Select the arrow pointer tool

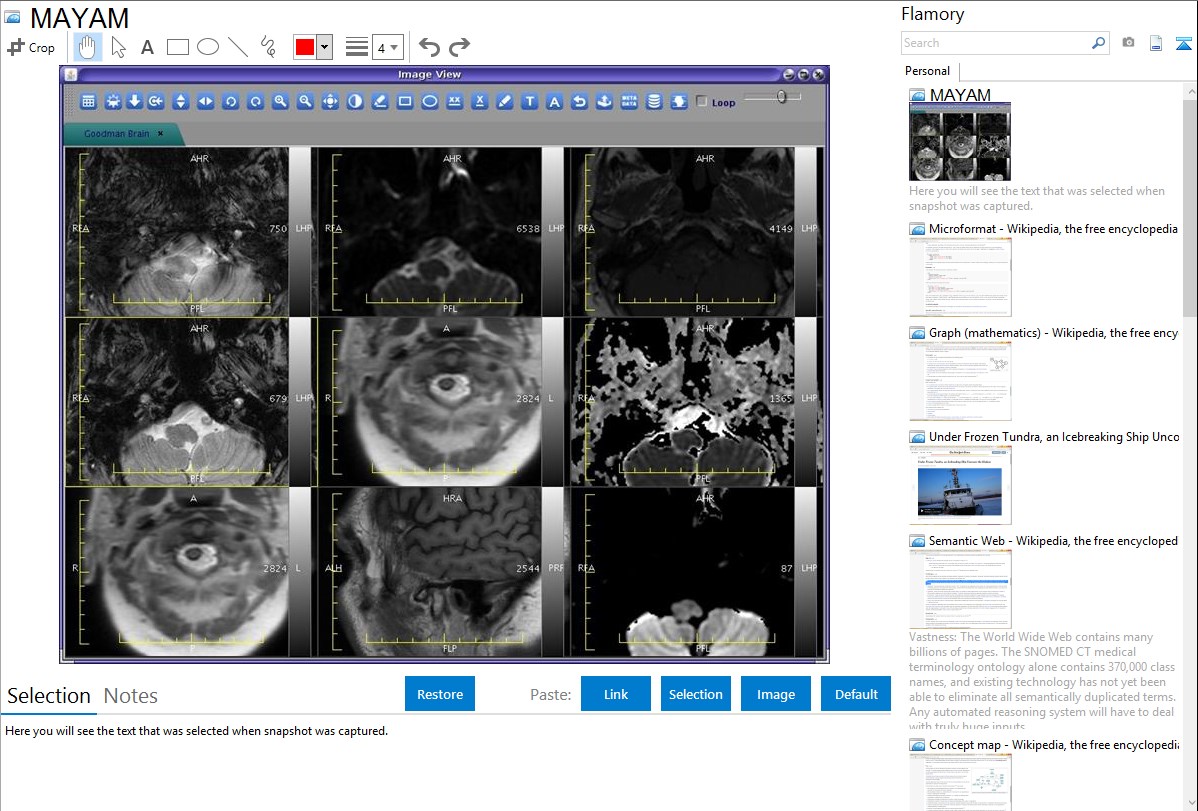(118, 47)
